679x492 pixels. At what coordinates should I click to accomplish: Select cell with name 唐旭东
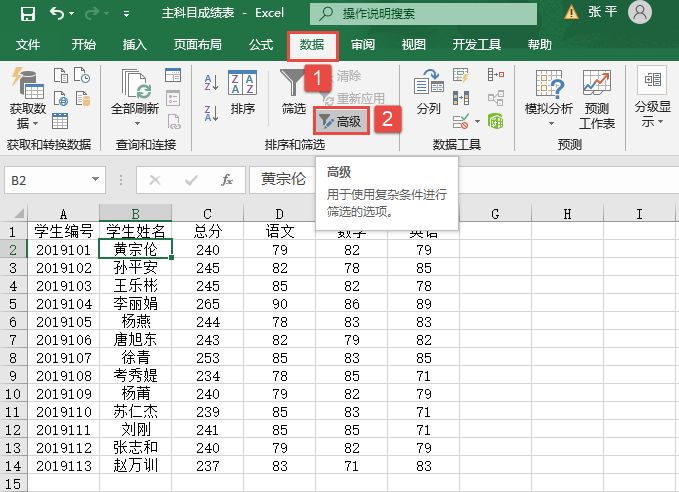tap(136, 340)
